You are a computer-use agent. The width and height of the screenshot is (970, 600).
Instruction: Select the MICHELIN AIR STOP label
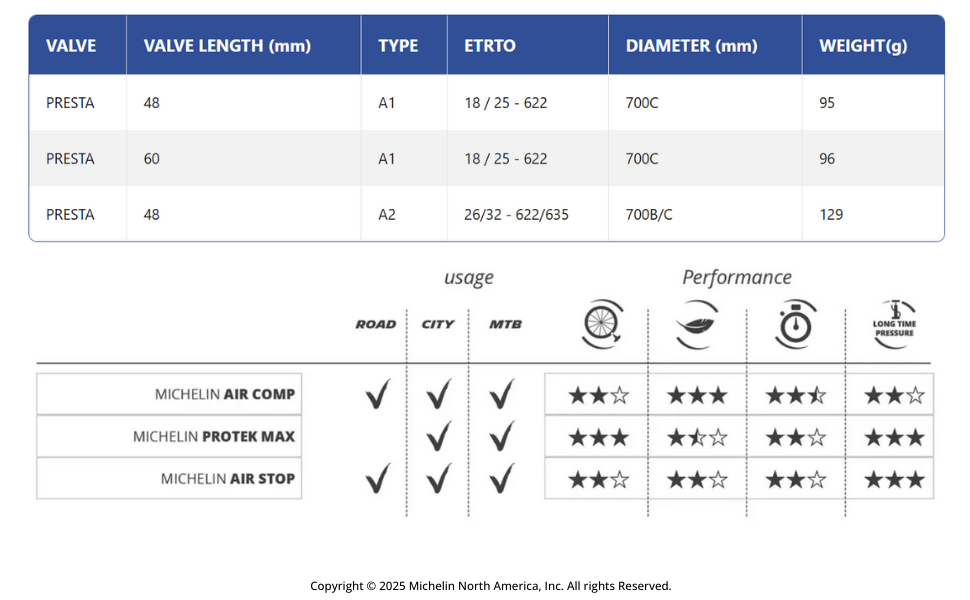[228, 479]
